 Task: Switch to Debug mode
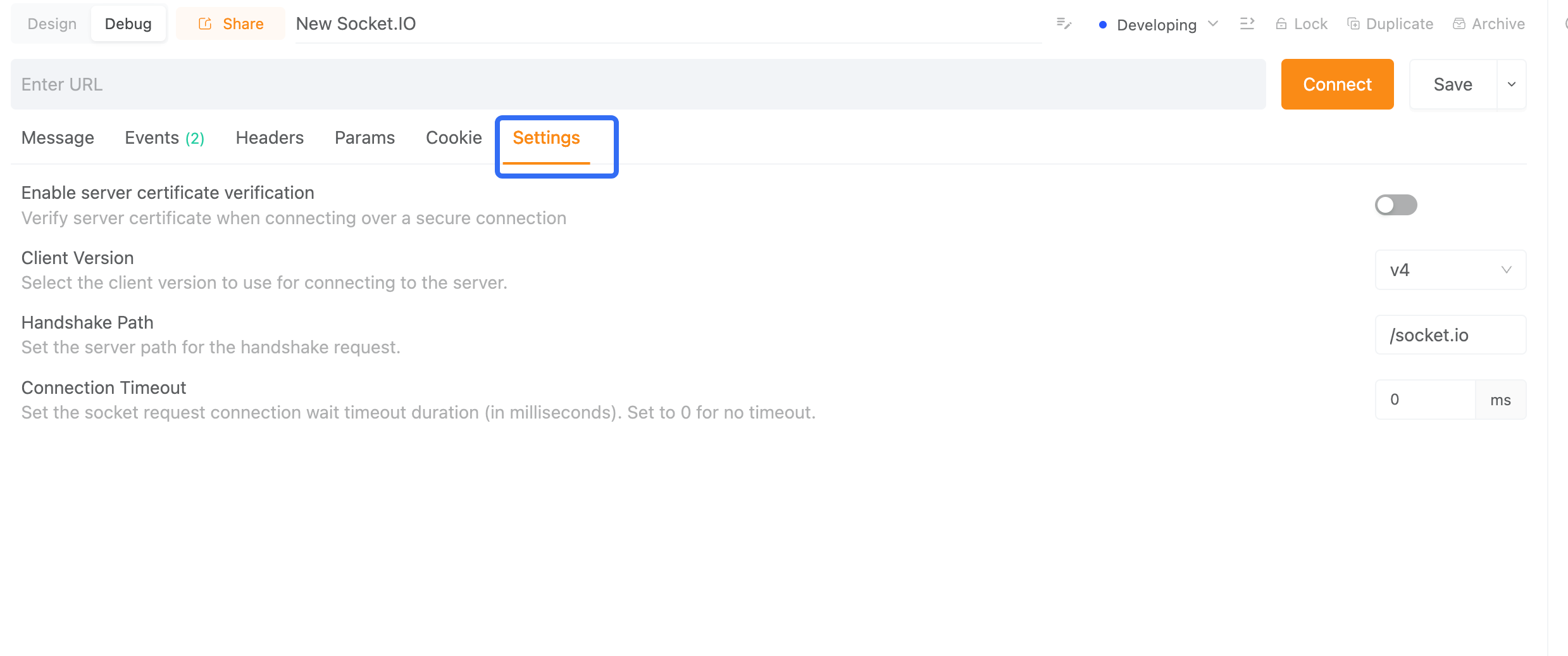[x=128, y=24]
